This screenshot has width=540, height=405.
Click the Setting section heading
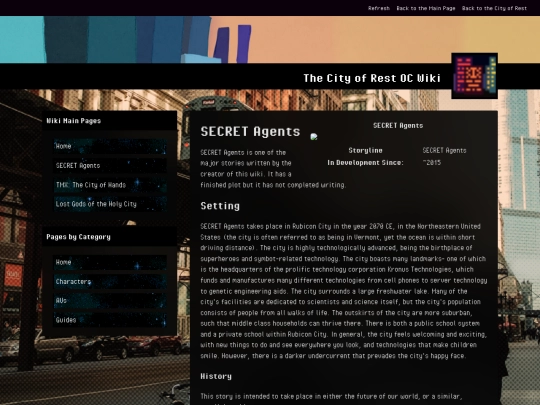(220, 206)
